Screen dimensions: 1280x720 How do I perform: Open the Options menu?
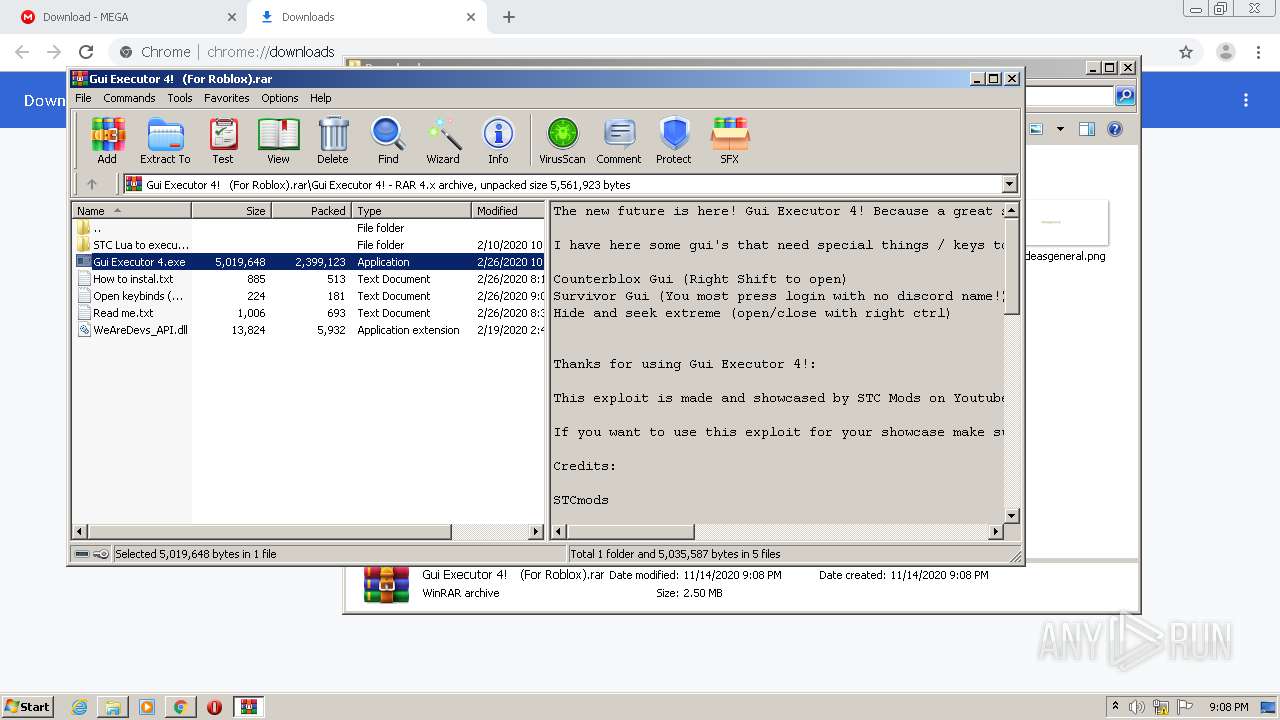pos(280,98)
